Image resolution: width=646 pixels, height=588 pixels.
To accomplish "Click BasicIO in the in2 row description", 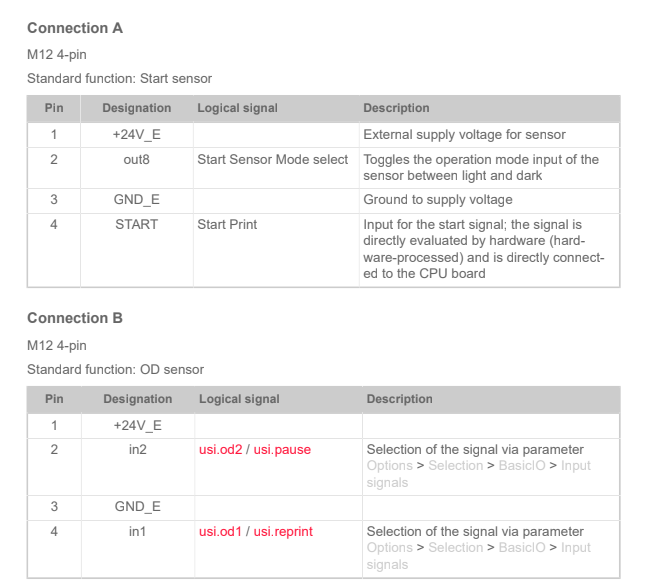I will pos(521,466).
